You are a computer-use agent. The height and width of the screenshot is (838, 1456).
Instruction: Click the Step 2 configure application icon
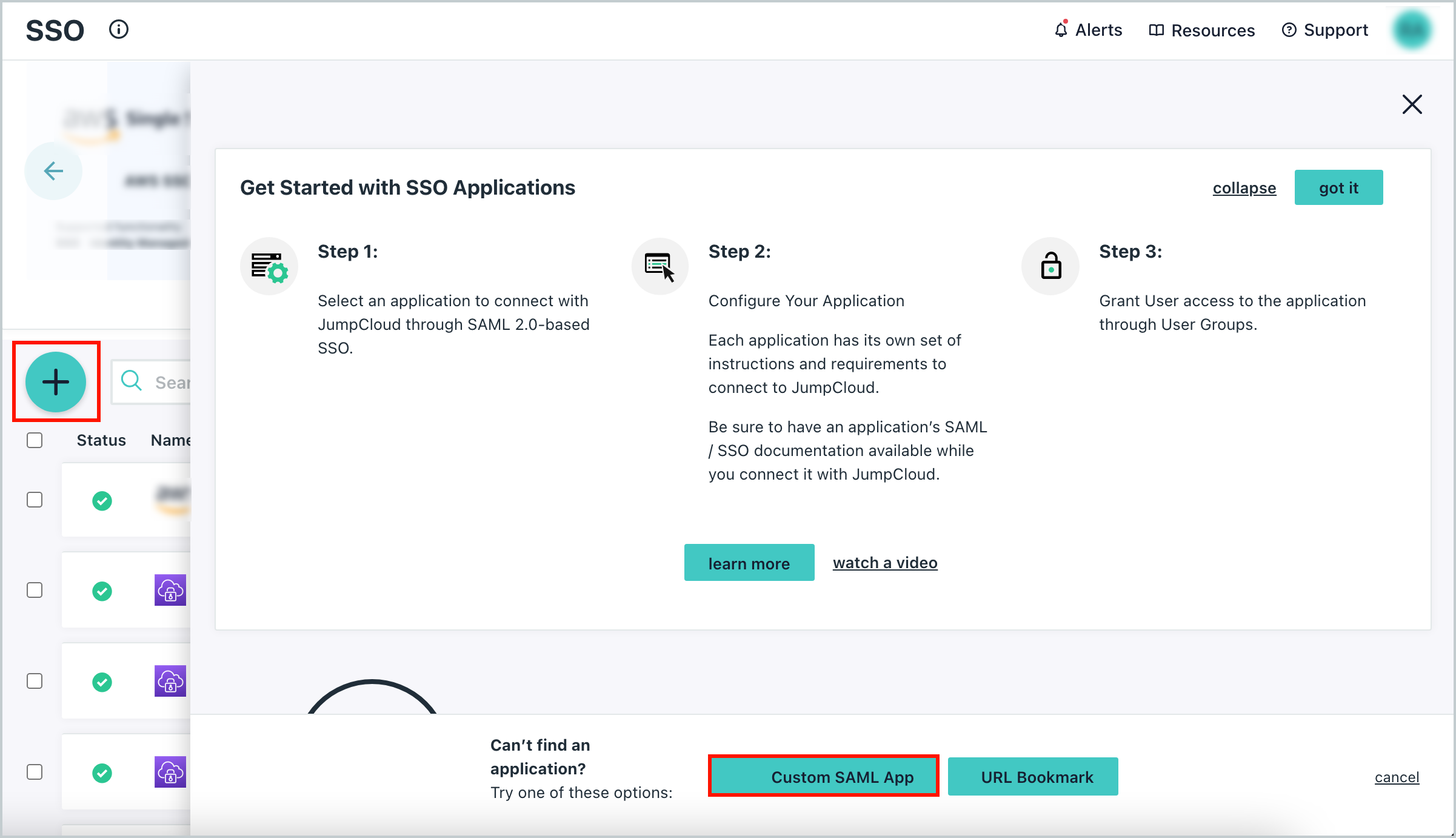[660, 266]
